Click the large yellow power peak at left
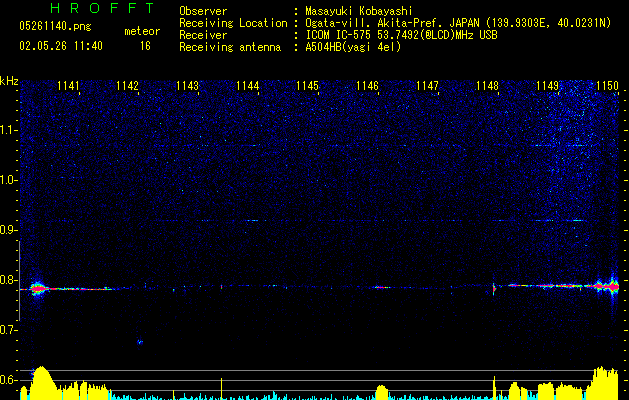The height and width of the screenshot is (400, 629). [x=41, y=382]
